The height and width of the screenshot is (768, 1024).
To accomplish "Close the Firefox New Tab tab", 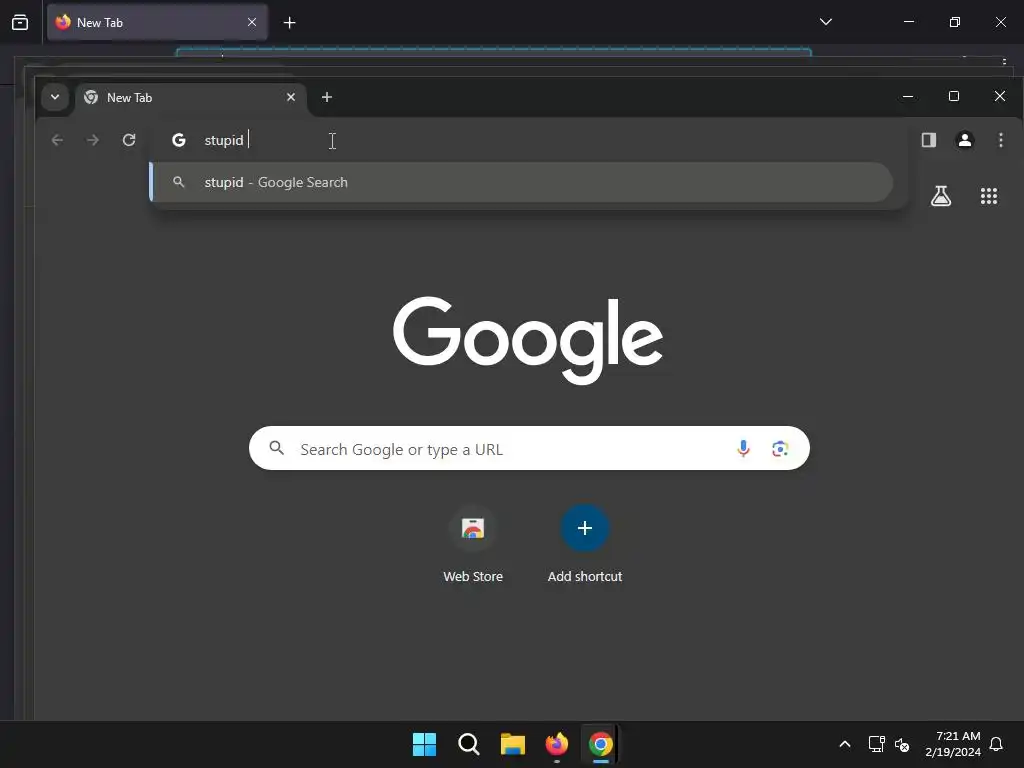I will tap(251, 22).
